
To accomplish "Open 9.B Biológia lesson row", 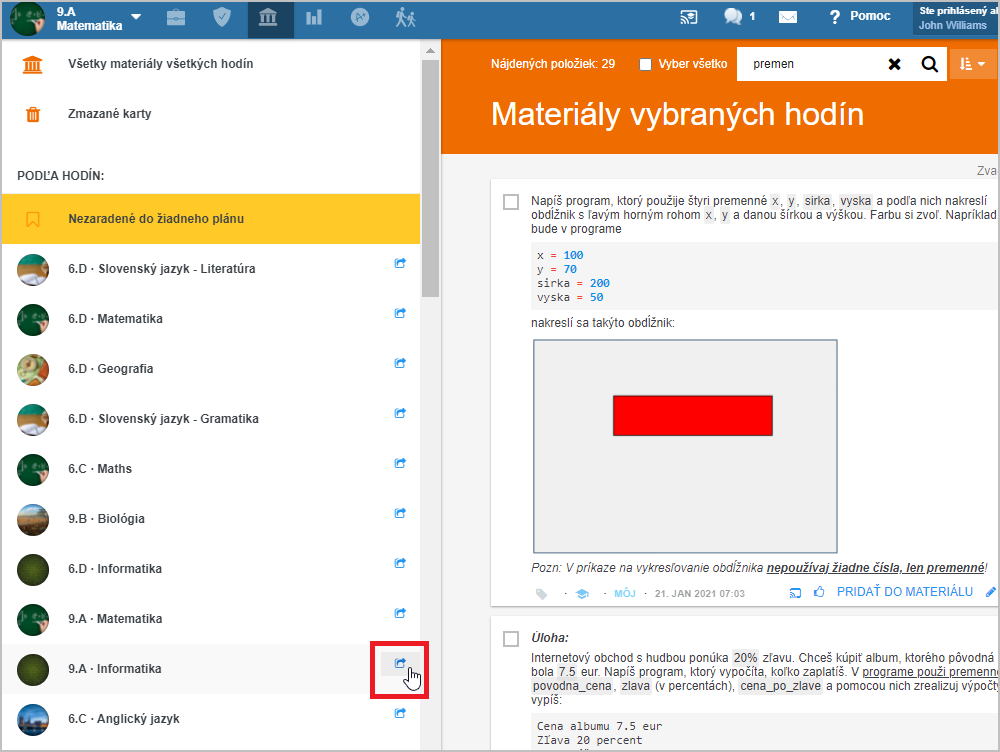I will (211, 519).
